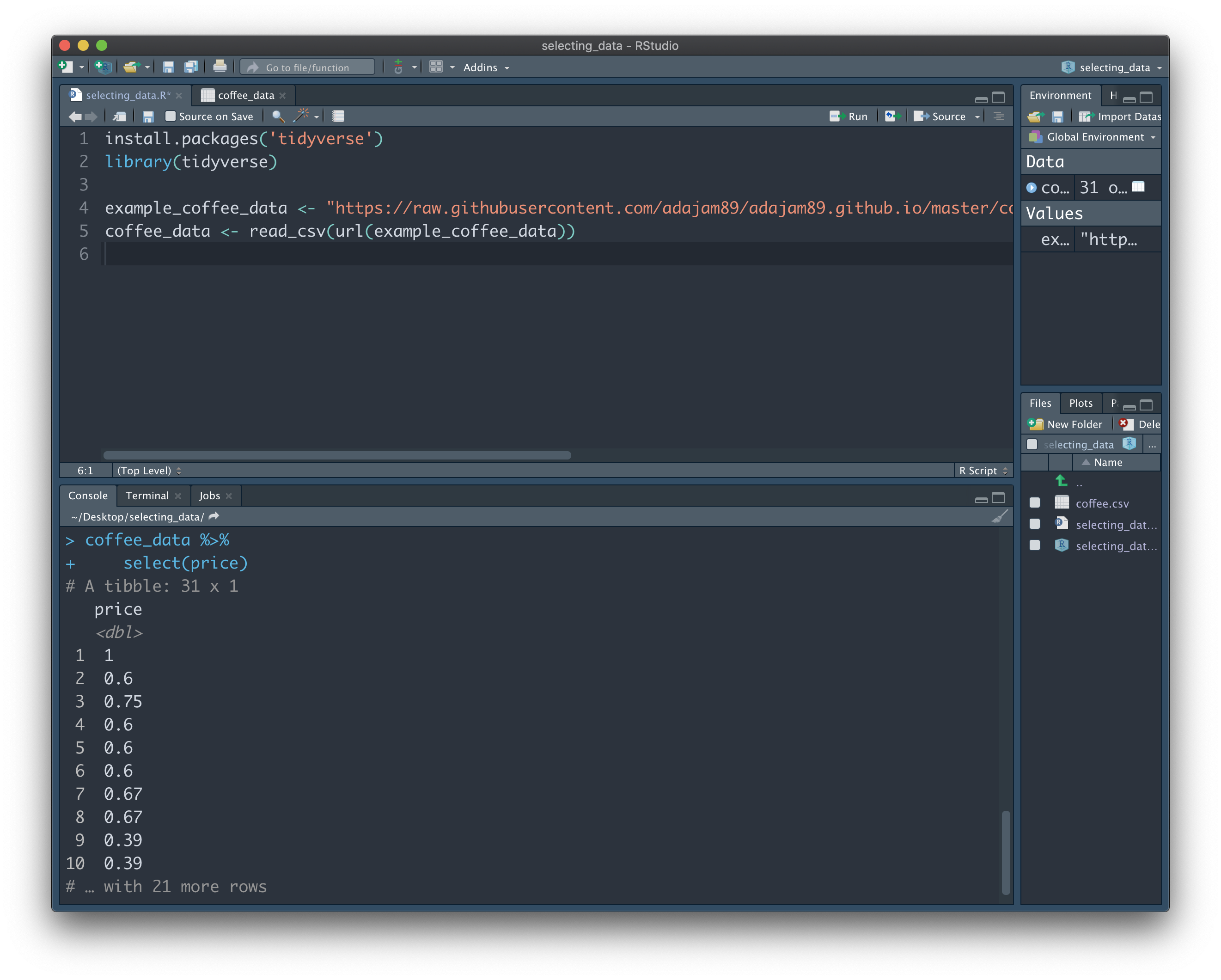Screen dimensions: 1221x980
Task: Sort files by the Name column
Action: click(x=1108, y=462)
